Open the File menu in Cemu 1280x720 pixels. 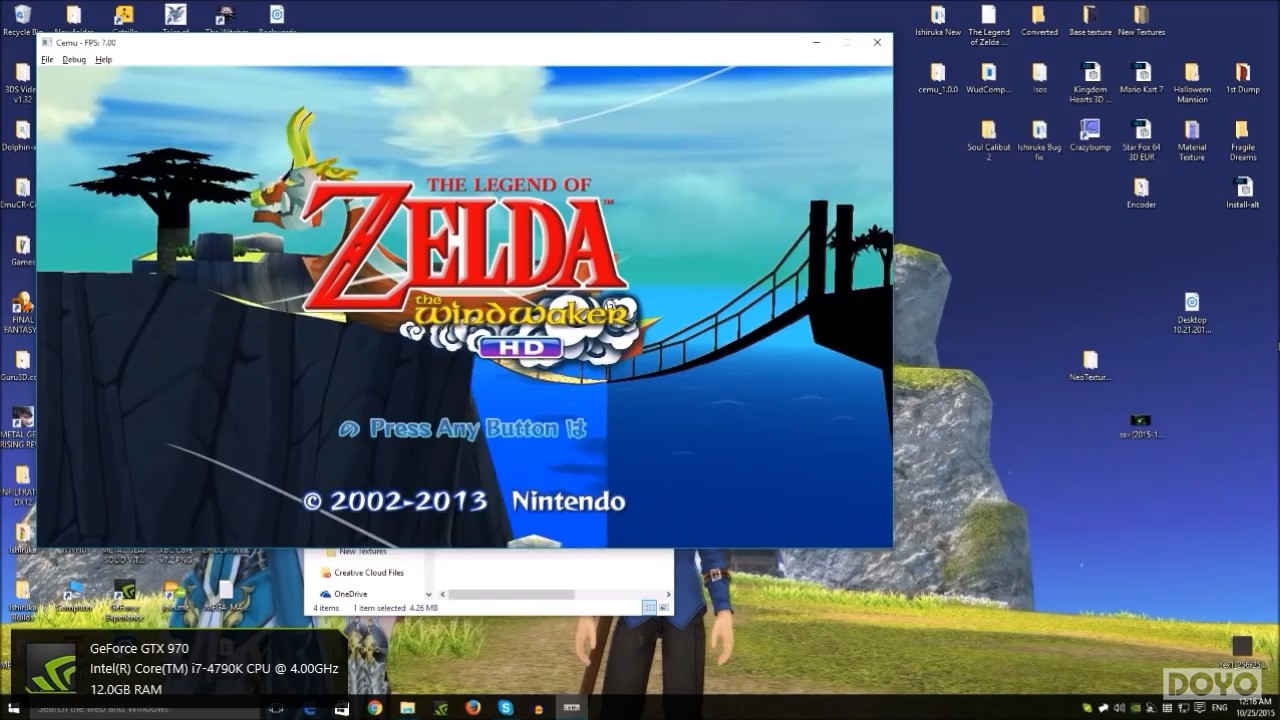pos(47,60)
